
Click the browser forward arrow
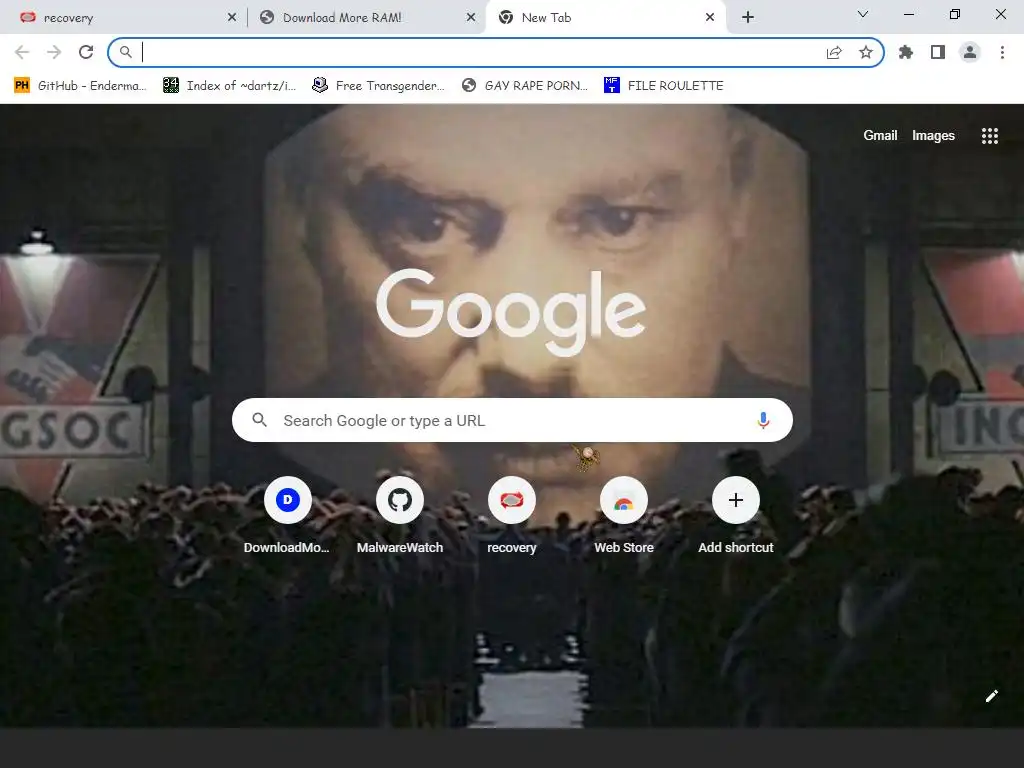tap(54, 52)
